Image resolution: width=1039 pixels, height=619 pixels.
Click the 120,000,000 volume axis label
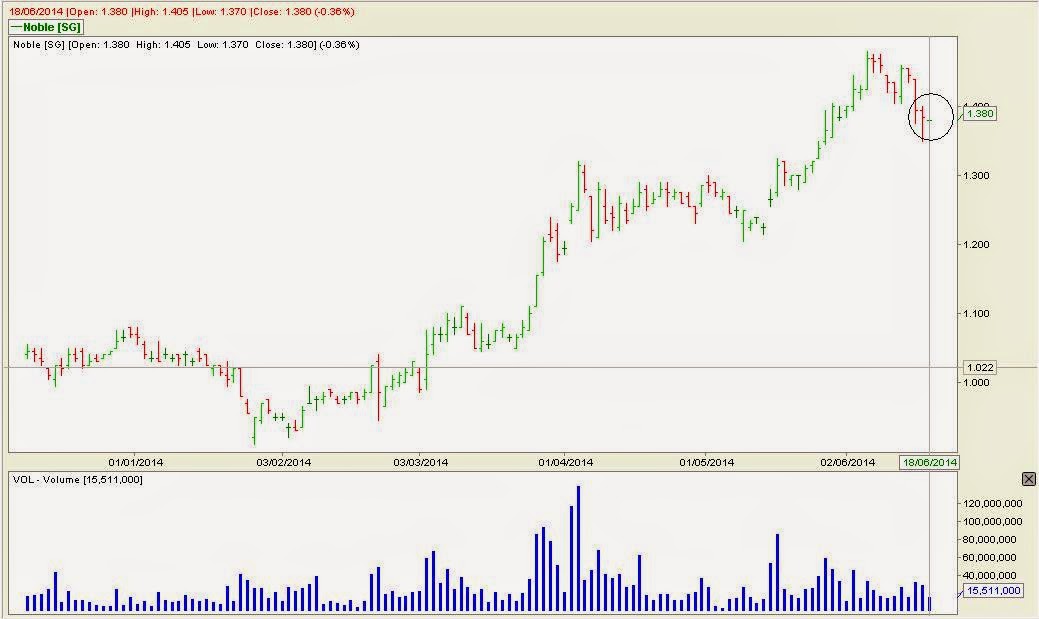(x=993, y=504)
